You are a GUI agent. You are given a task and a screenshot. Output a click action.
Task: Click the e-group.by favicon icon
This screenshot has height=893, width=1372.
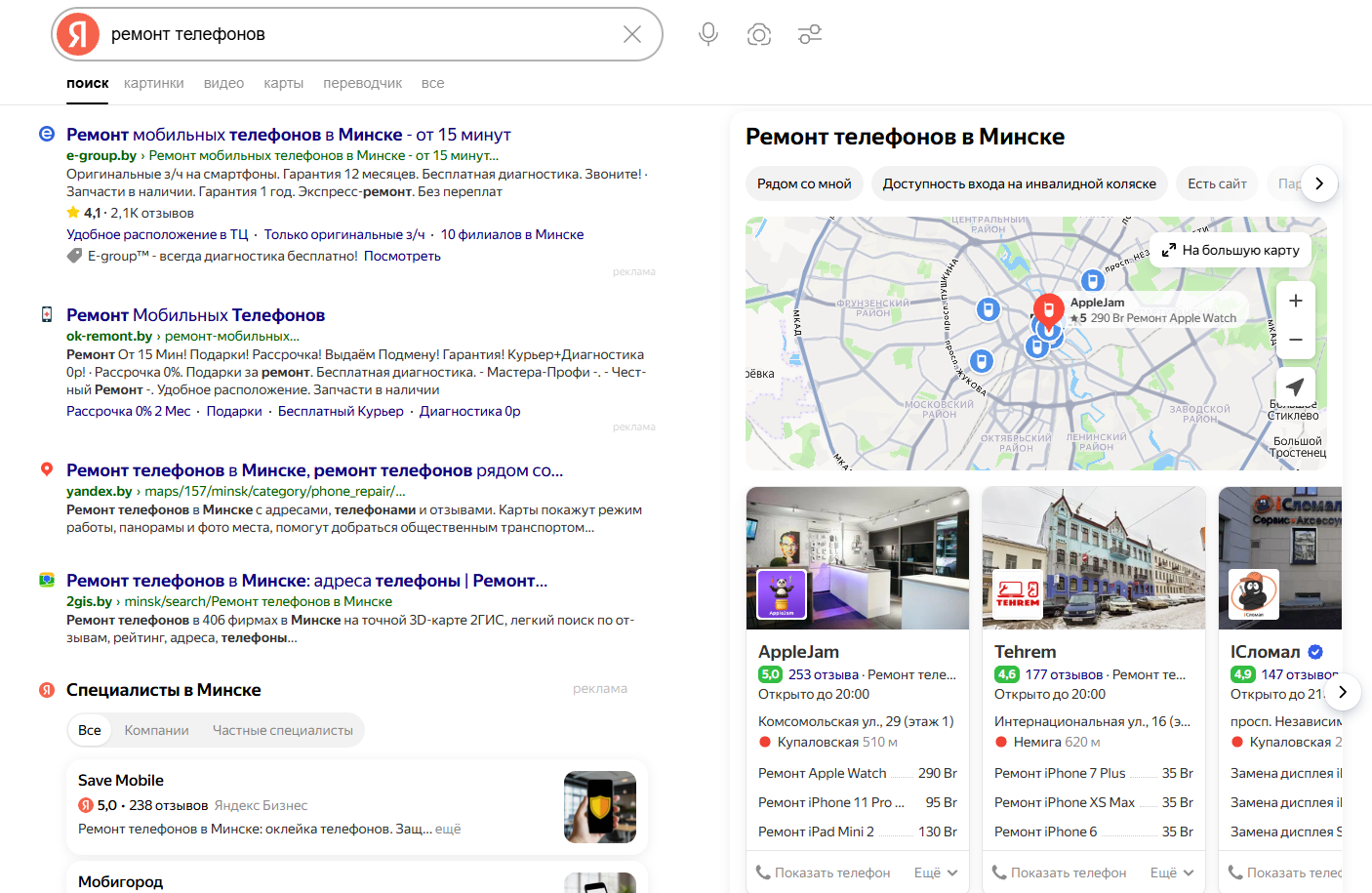(47, 134)
